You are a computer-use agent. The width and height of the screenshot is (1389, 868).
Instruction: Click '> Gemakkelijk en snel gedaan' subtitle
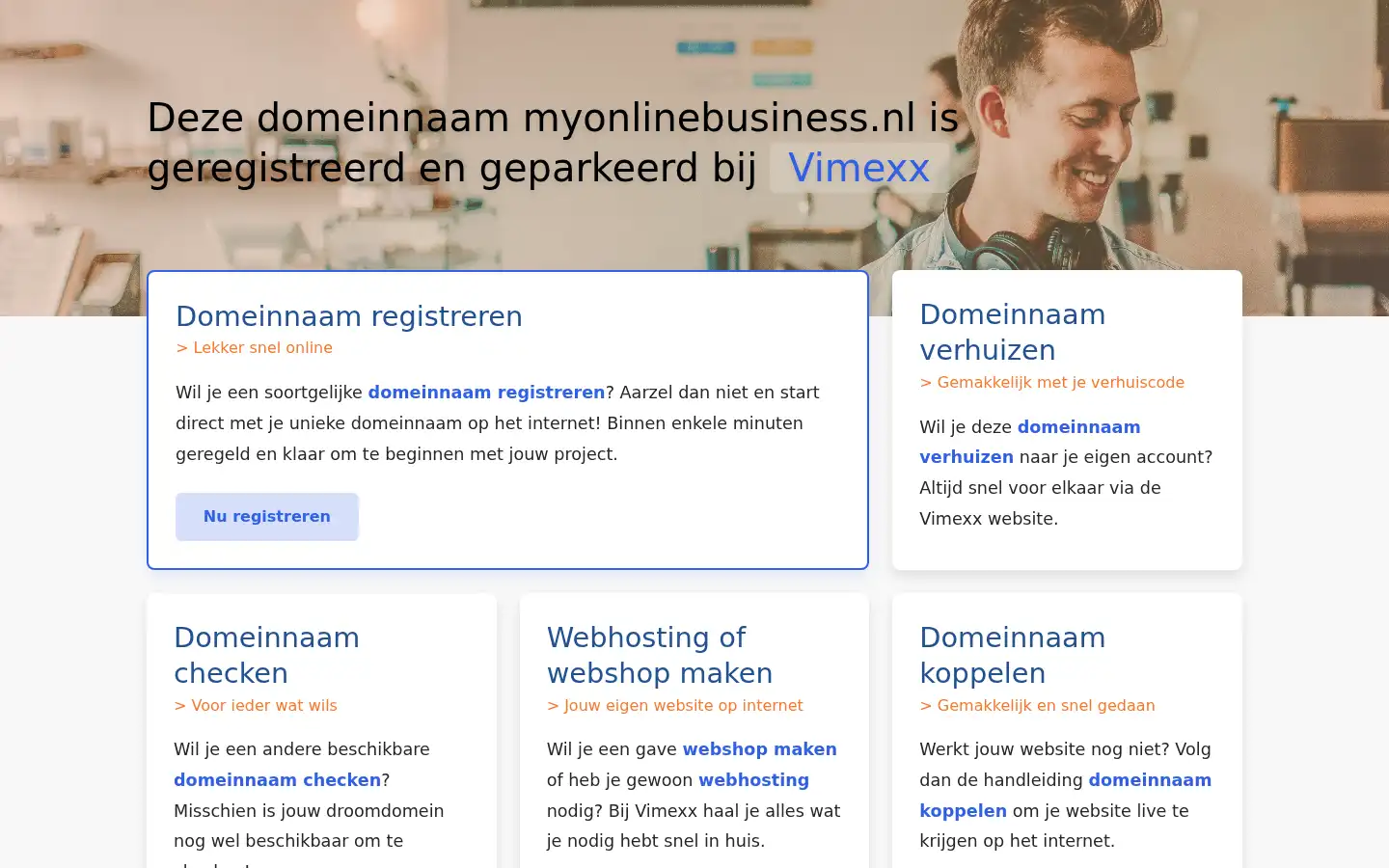[1037, 706]
